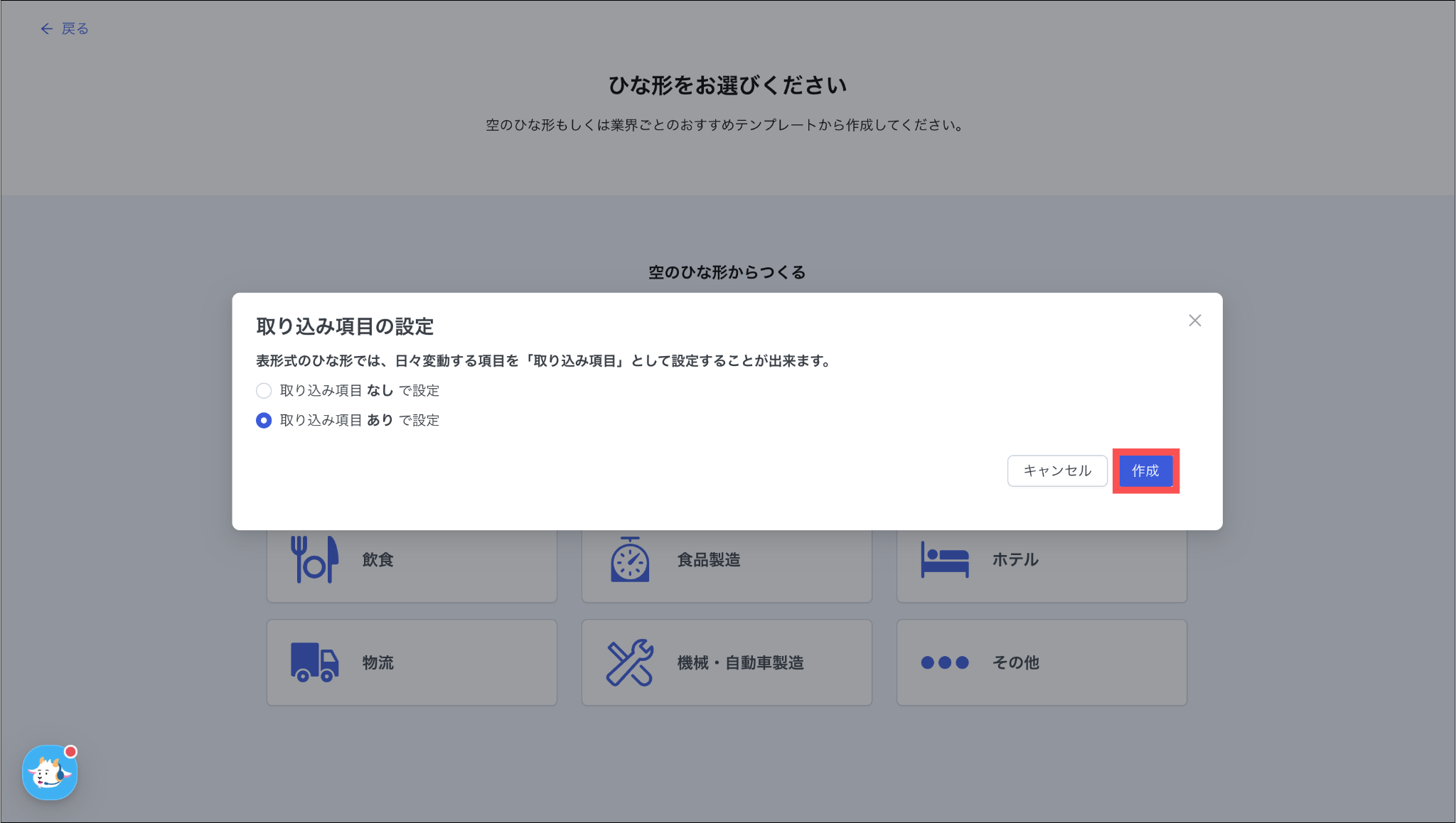Click the bed ホテル icon

click(x=945, y=560)
